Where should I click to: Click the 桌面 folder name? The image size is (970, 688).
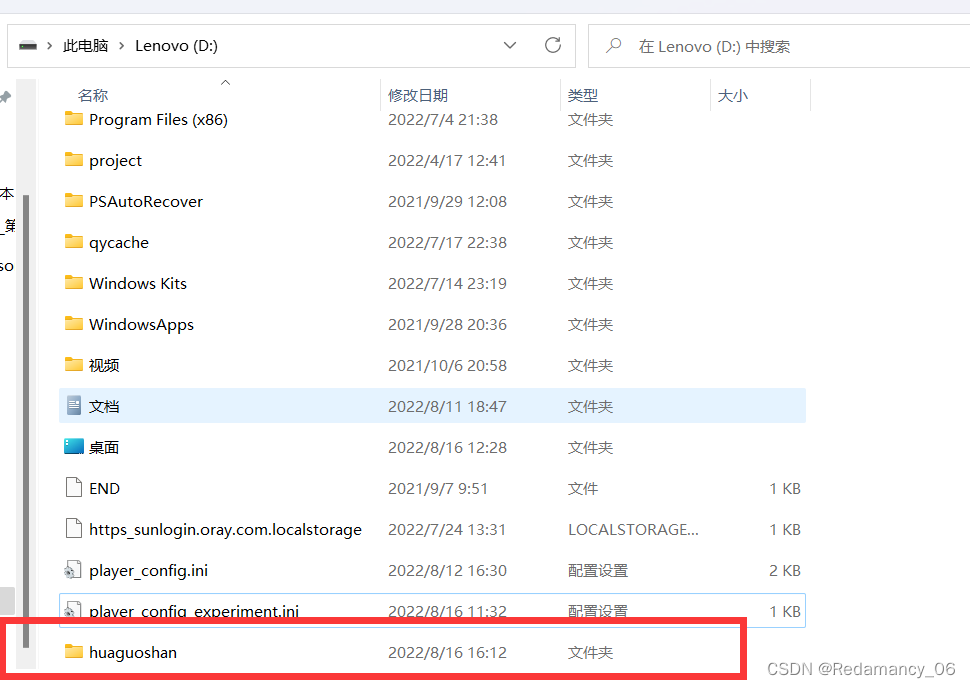pos(104,447)
